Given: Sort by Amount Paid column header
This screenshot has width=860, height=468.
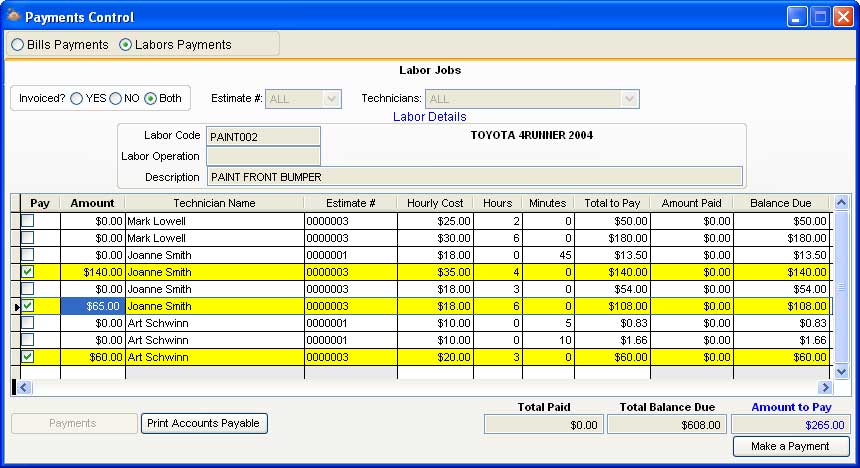Looking at the screenshot, I should 692,203.
